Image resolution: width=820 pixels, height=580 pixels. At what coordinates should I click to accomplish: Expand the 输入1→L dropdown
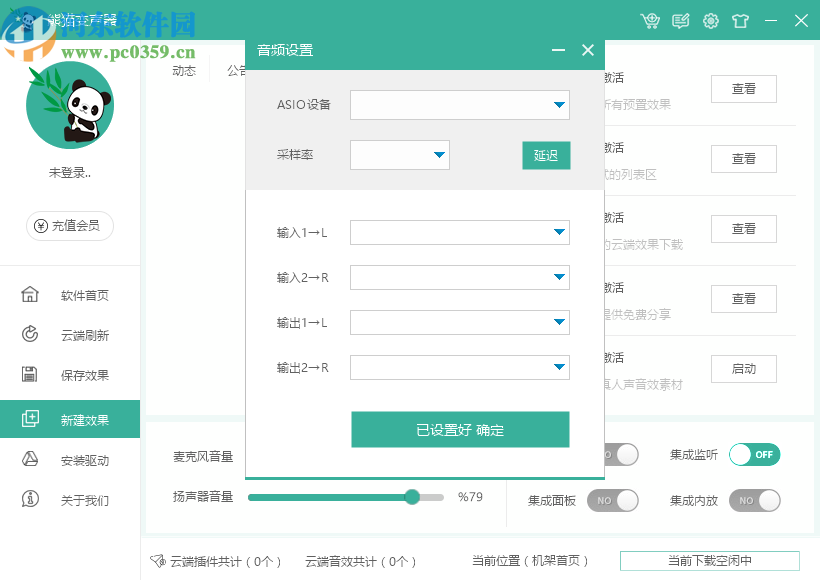tap(559, 233)
